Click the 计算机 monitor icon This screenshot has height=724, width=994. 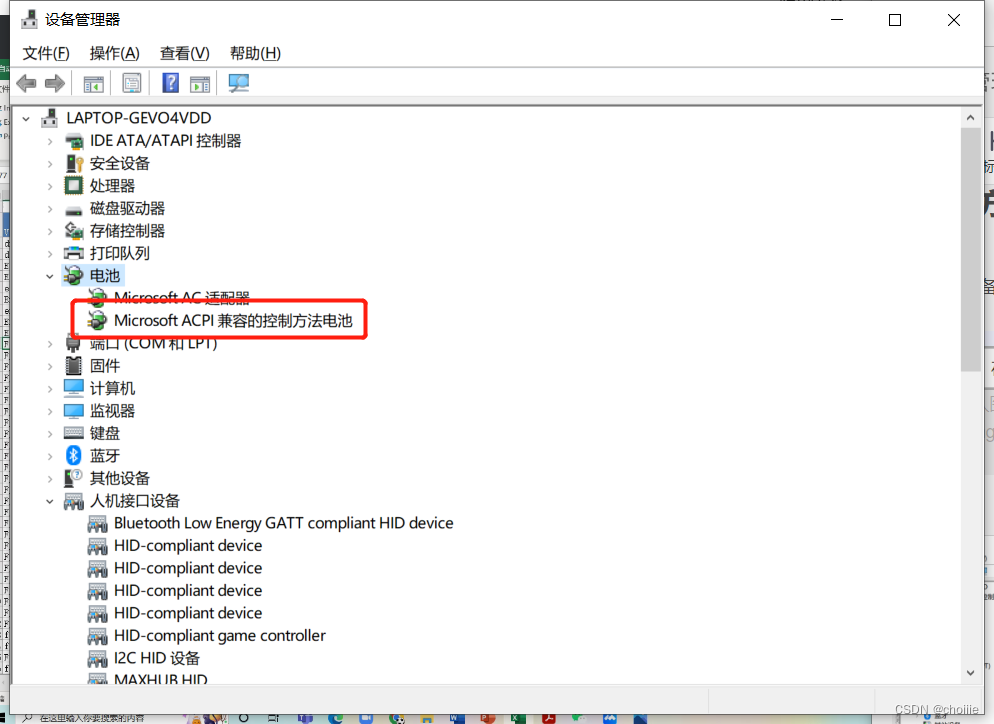coord(74,388)
